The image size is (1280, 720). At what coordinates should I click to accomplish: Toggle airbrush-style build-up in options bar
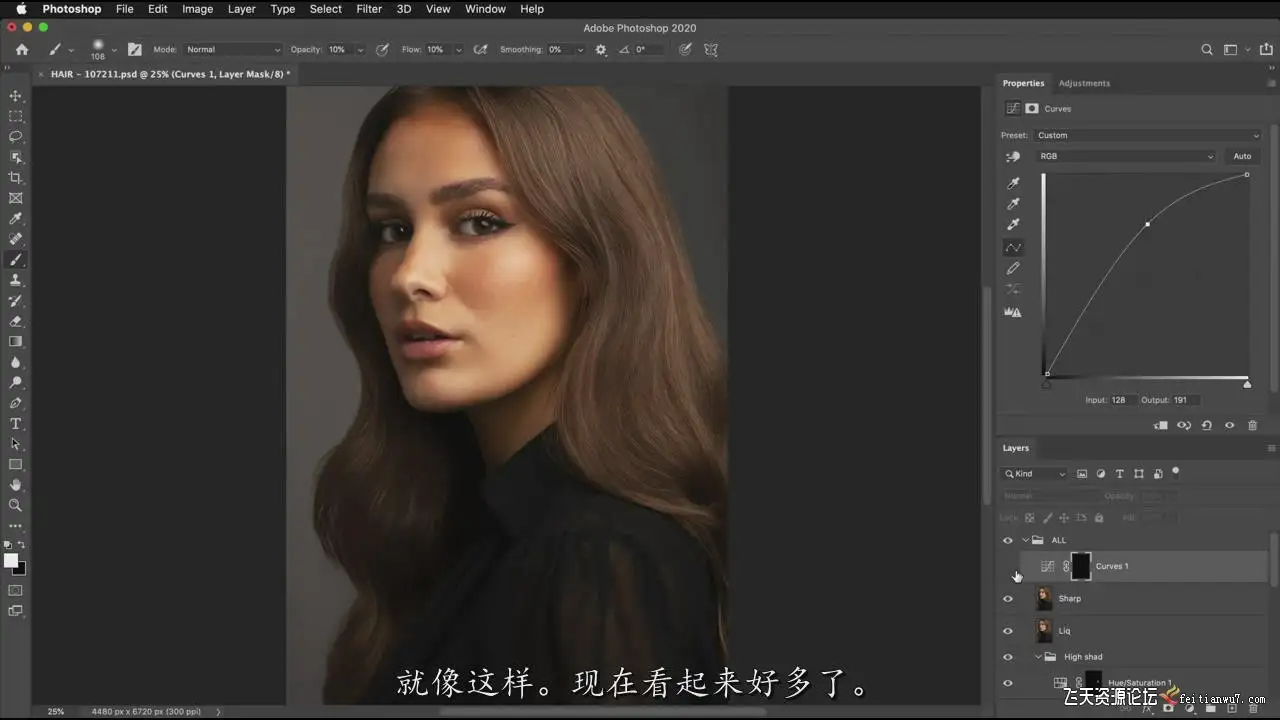481,49
